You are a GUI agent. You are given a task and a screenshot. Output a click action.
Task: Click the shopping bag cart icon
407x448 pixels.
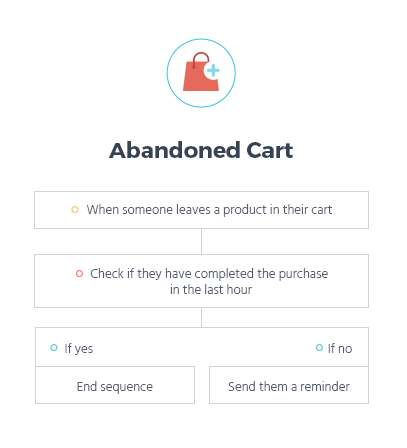point(201,72)
